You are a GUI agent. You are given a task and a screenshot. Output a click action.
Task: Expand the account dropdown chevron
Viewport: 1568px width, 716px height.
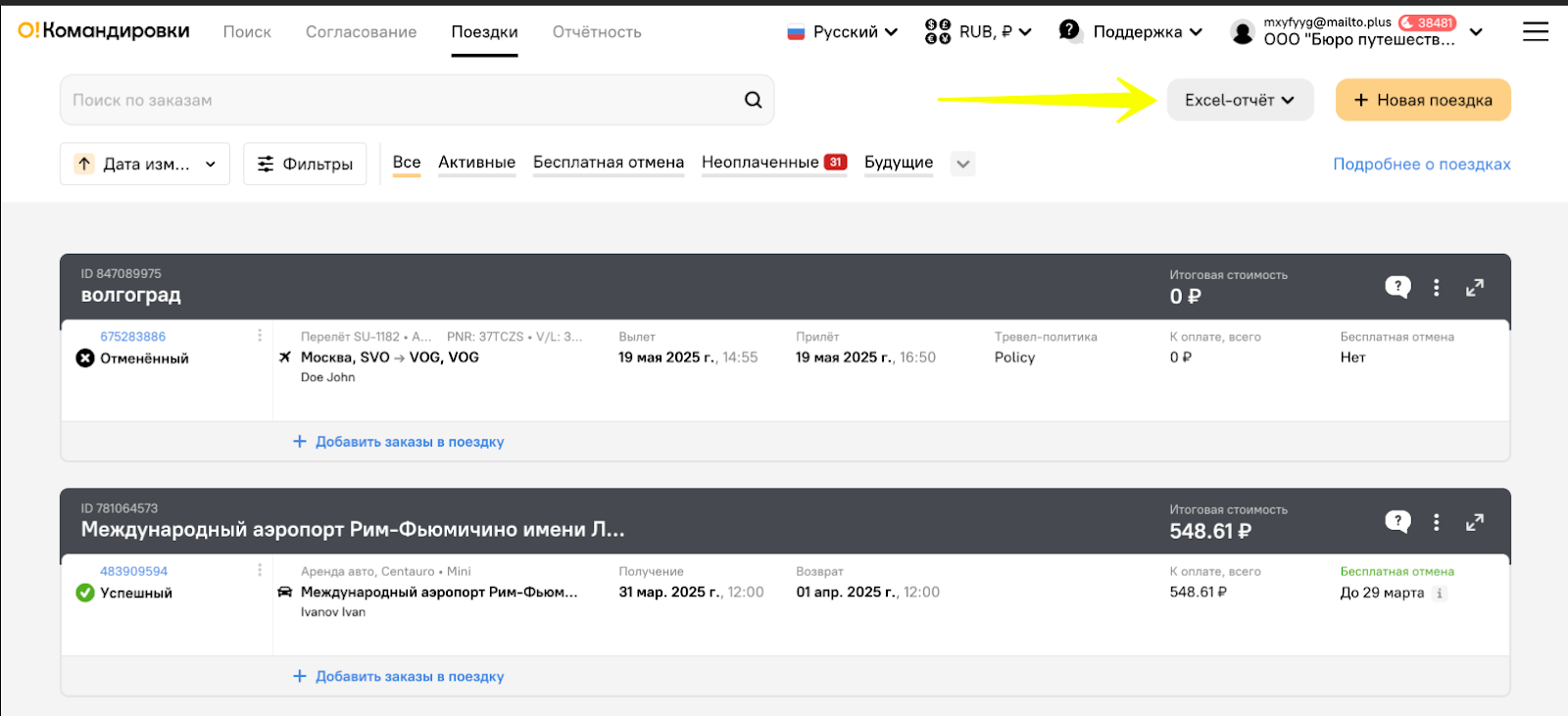(x=1476, y=32)
